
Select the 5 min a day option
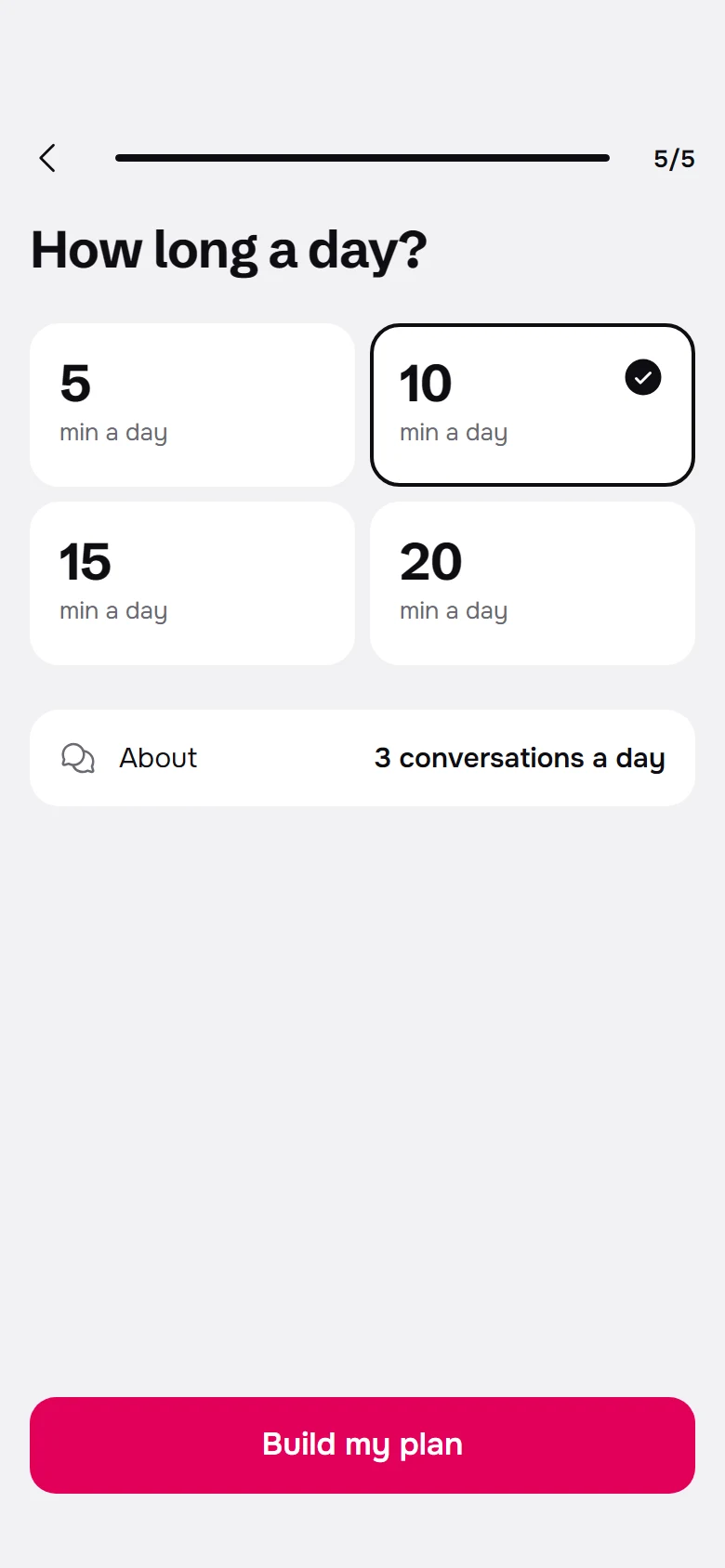(192, 405)
